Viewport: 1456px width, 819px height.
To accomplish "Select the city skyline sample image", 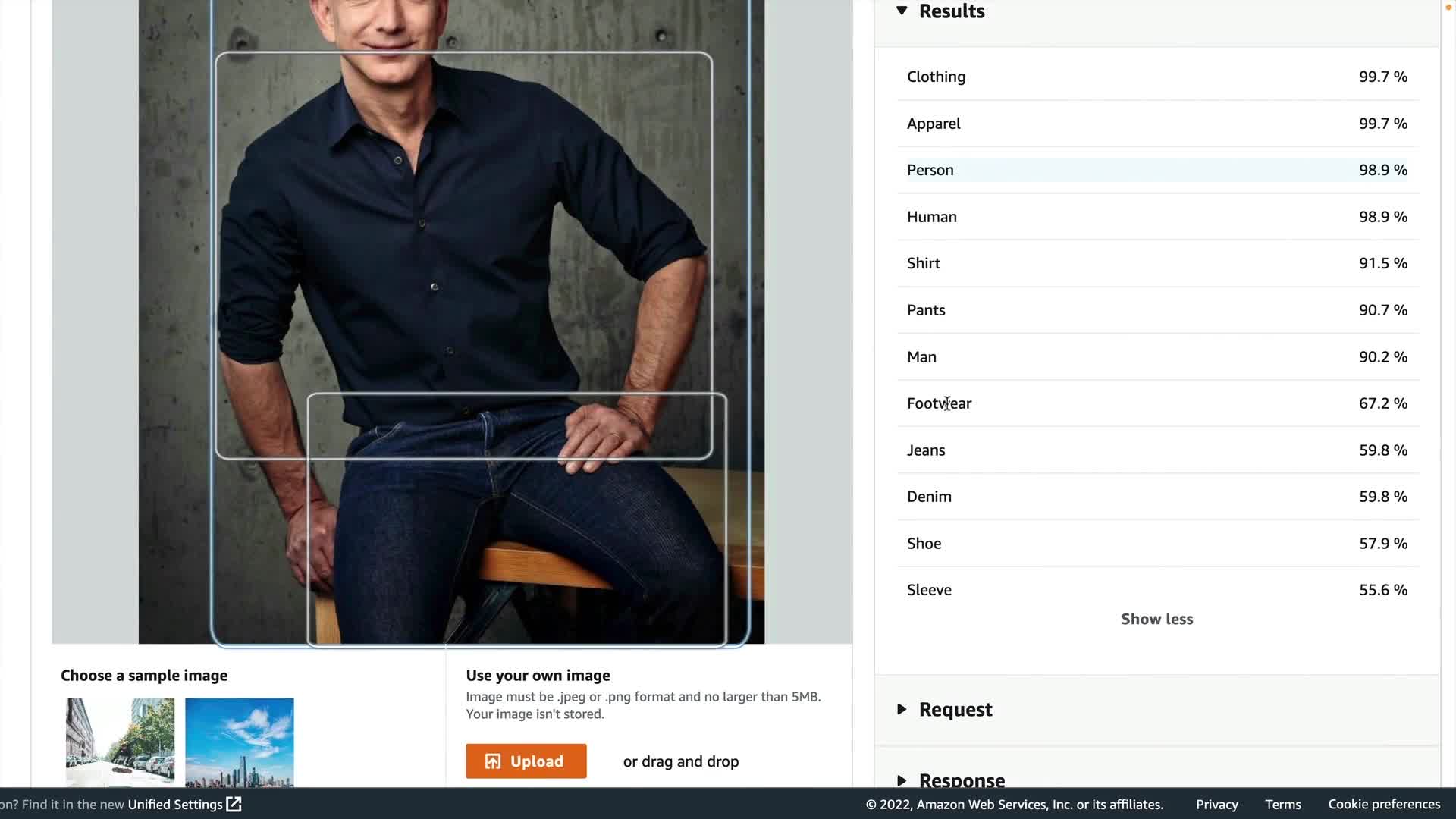I will pos(239,741).
